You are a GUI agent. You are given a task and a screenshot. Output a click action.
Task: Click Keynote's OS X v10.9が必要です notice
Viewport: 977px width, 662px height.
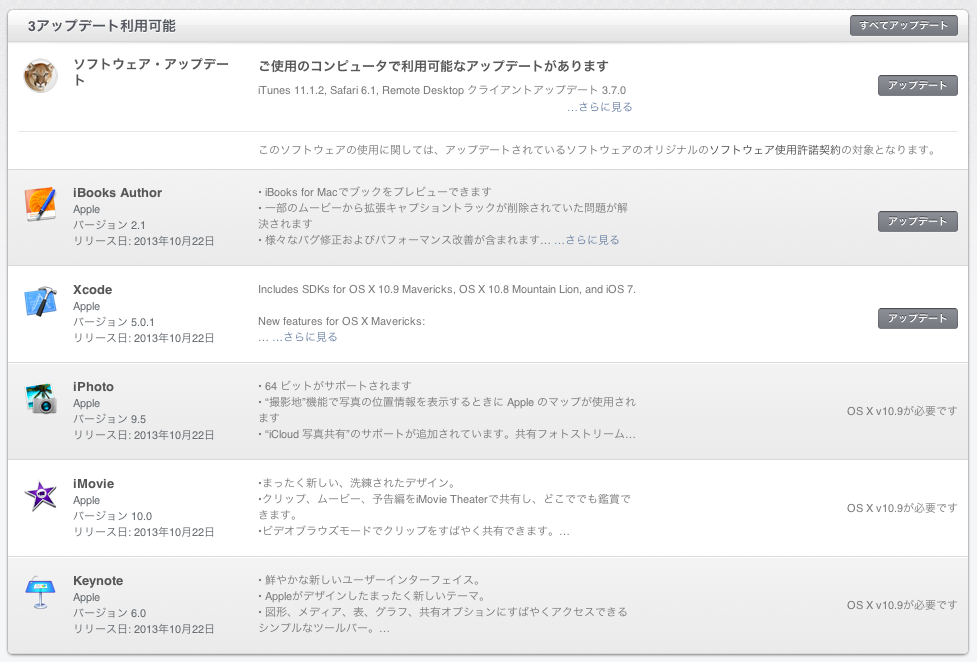(902, 605)
